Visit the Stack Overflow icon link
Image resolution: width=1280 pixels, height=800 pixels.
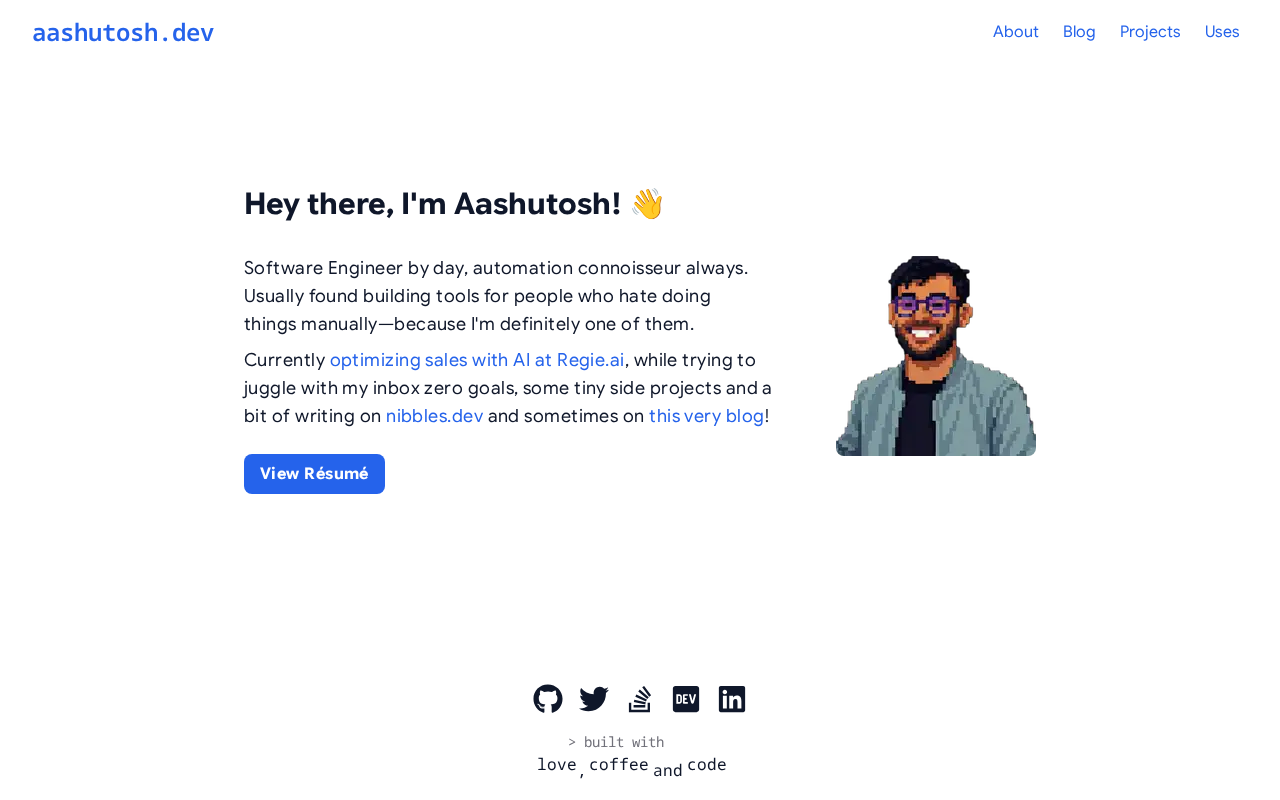(640, 699)
